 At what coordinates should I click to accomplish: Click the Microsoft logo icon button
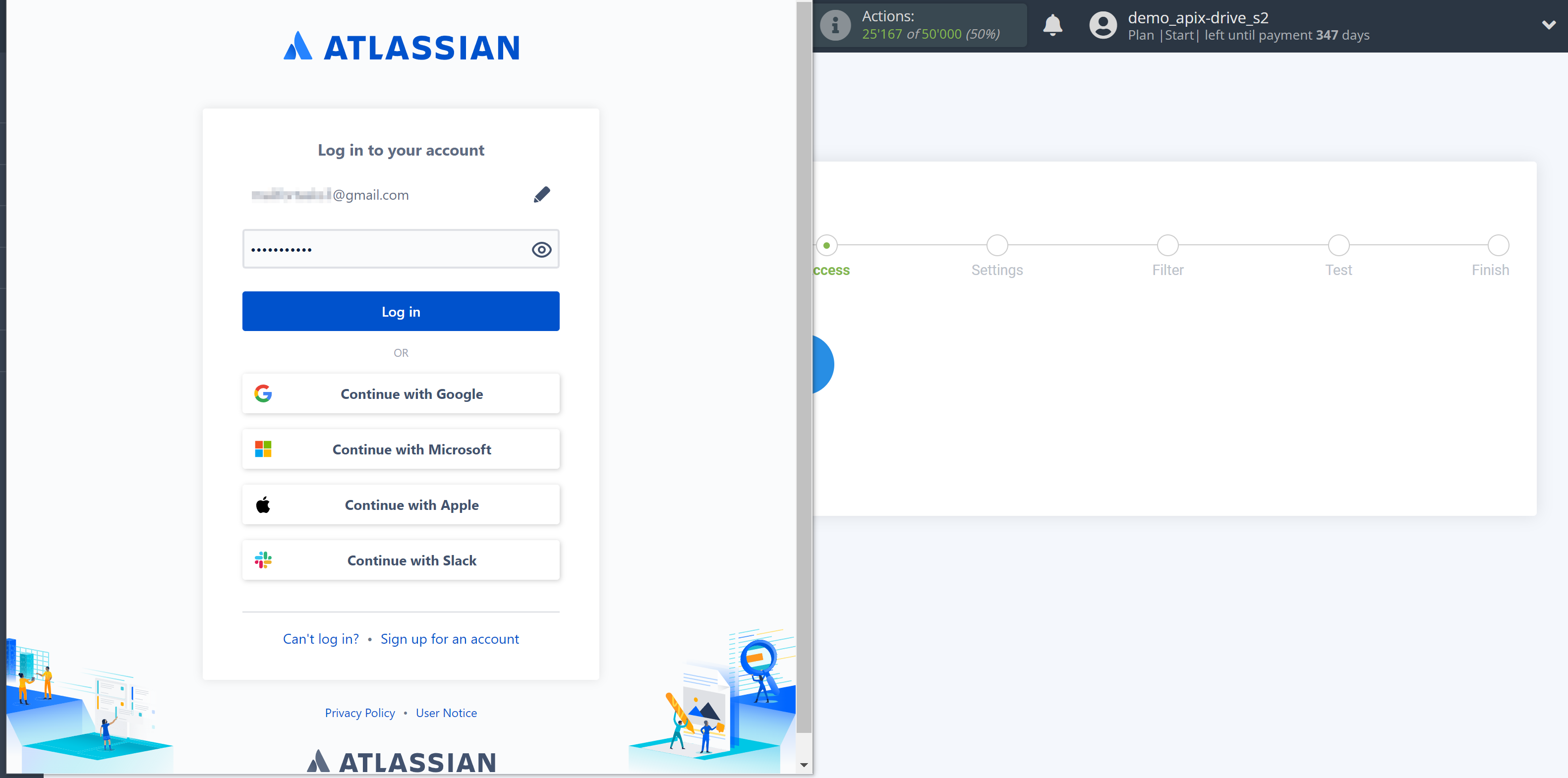264,449
